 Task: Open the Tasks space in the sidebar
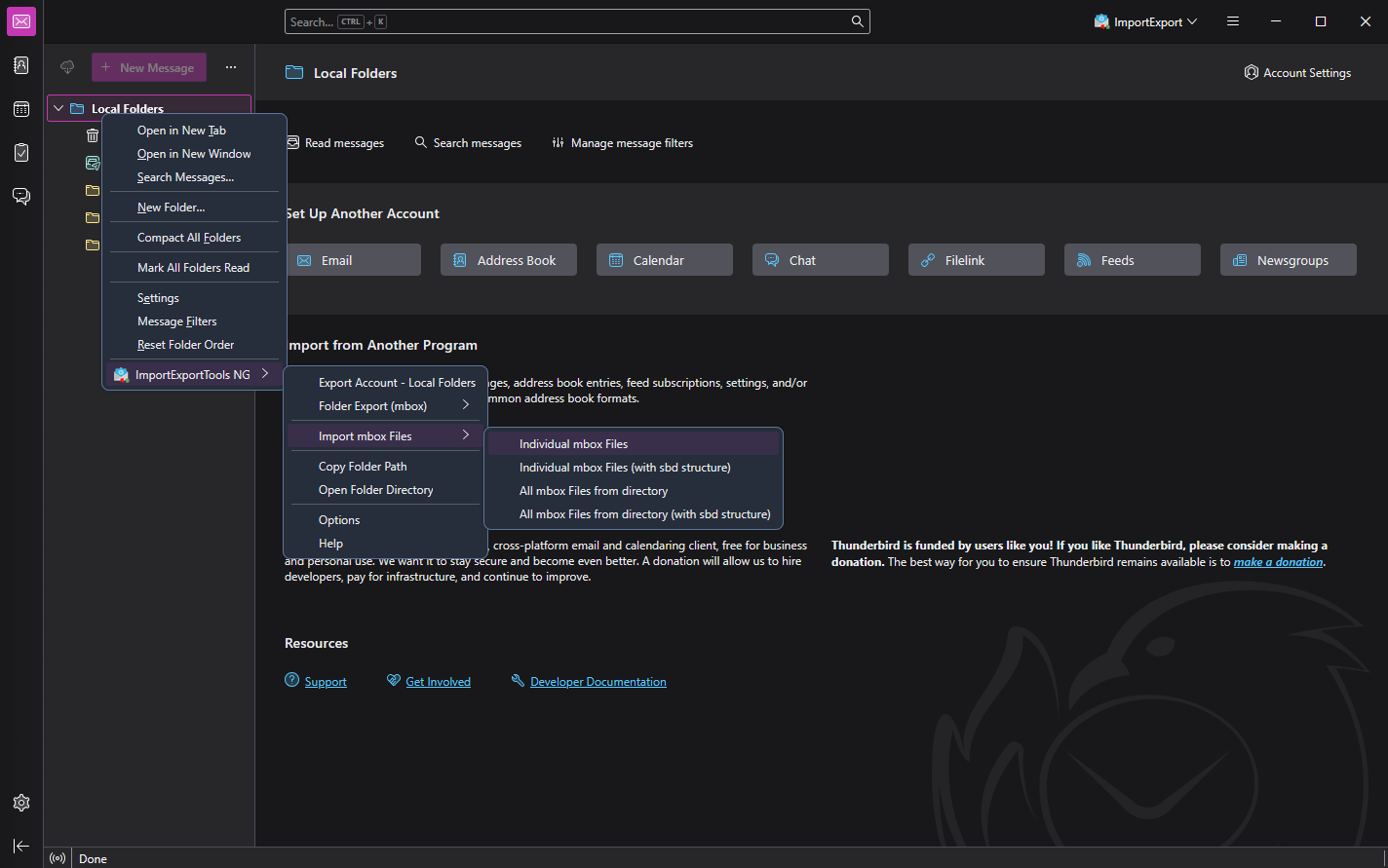pyautogui.click(x=21, y=153)
